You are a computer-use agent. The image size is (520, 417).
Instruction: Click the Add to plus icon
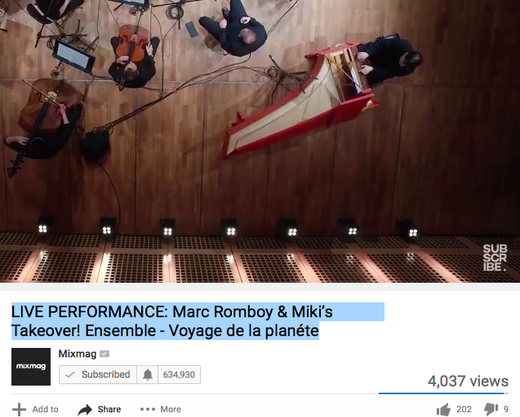tap(19, 409)
